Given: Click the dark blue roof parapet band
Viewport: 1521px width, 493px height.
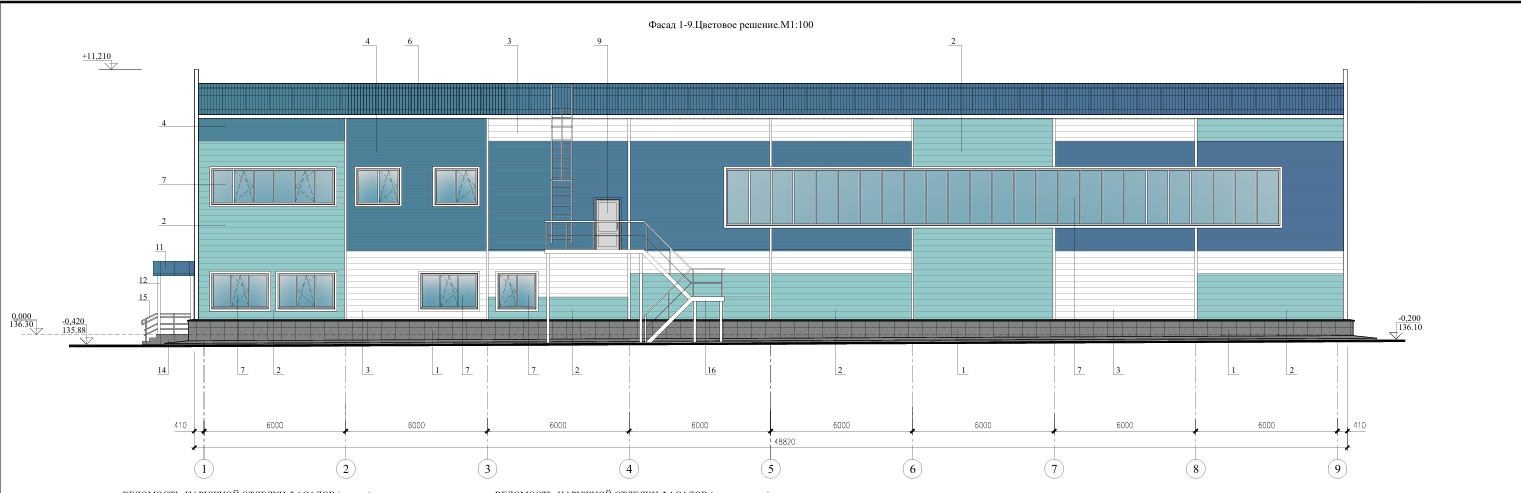Looking at the screenshot, I should point(770,99).
